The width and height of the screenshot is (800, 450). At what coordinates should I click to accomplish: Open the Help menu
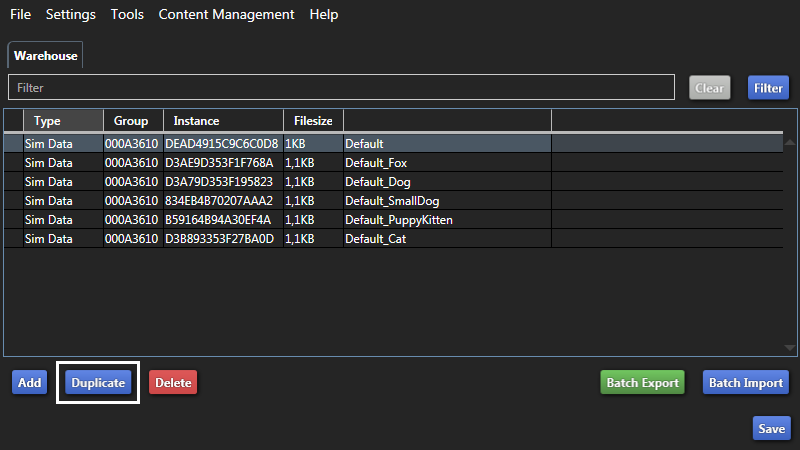(x=324, y=15)
